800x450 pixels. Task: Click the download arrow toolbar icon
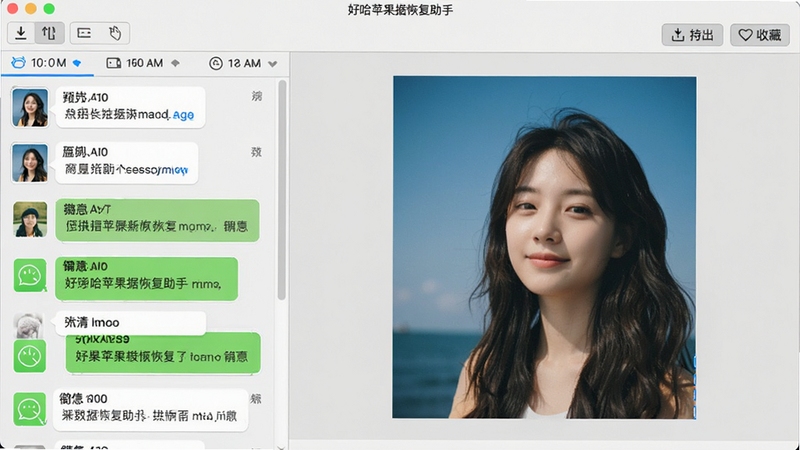pyautogui.click(x=21, y=33)
